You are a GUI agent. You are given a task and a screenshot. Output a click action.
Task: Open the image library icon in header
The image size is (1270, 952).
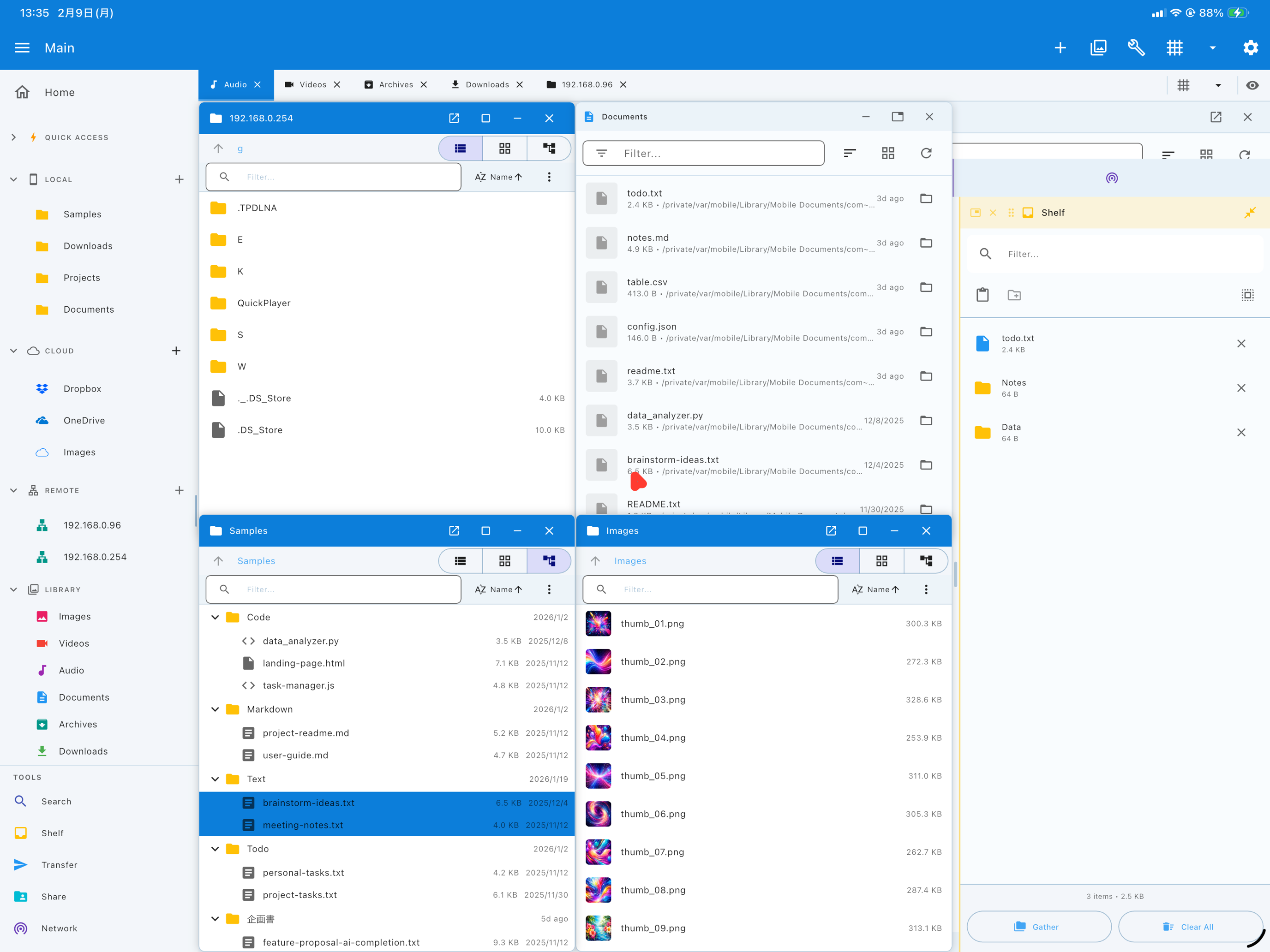click(1098, 48)
